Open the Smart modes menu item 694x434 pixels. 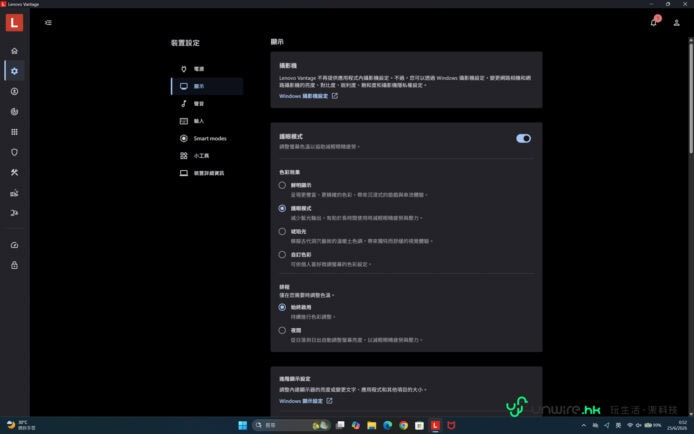coord(207,138)
